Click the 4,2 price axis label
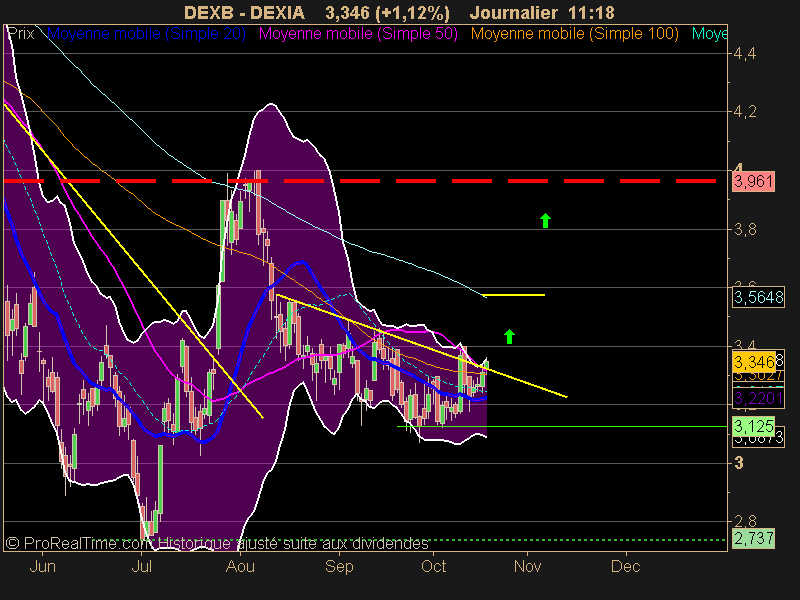 coord(745,111)
